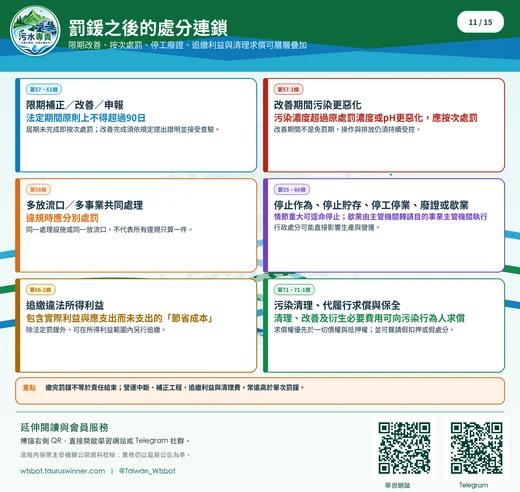Click heading 污染清理、代履行求償與保全
The image size is (520, 492).
point(337,305)
